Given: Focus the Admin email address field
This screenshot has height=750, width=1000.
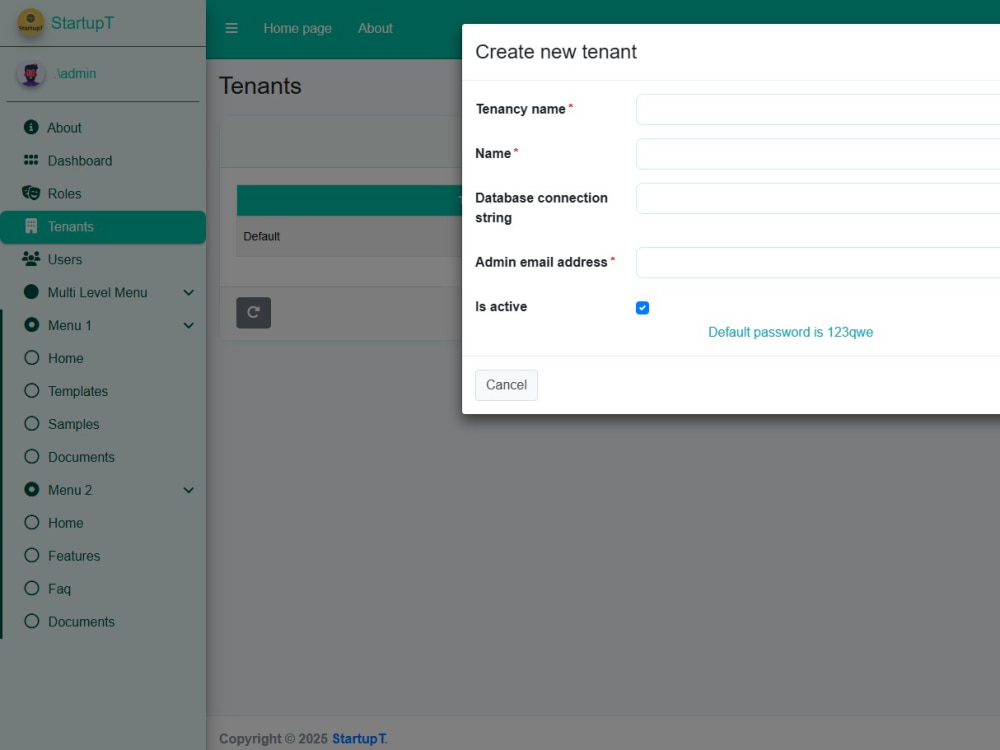Looking at the screenshot, I should (818, 262).
